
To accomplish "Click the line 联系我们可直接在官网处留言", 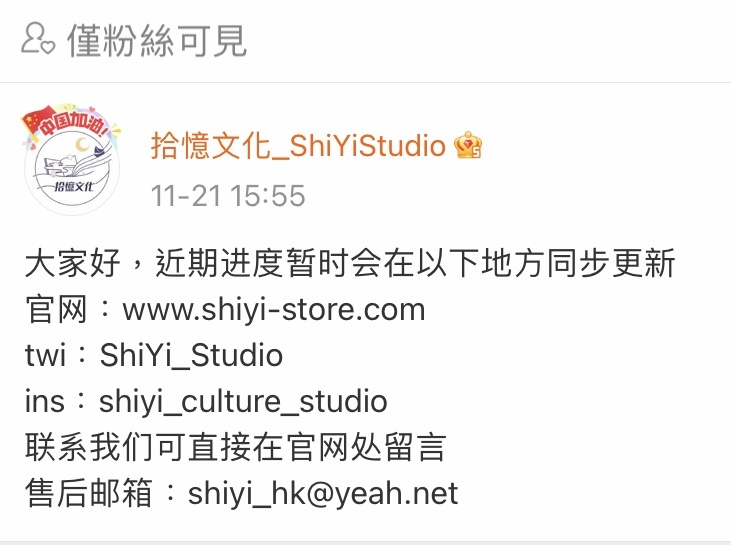I will [x=236, y=447].
